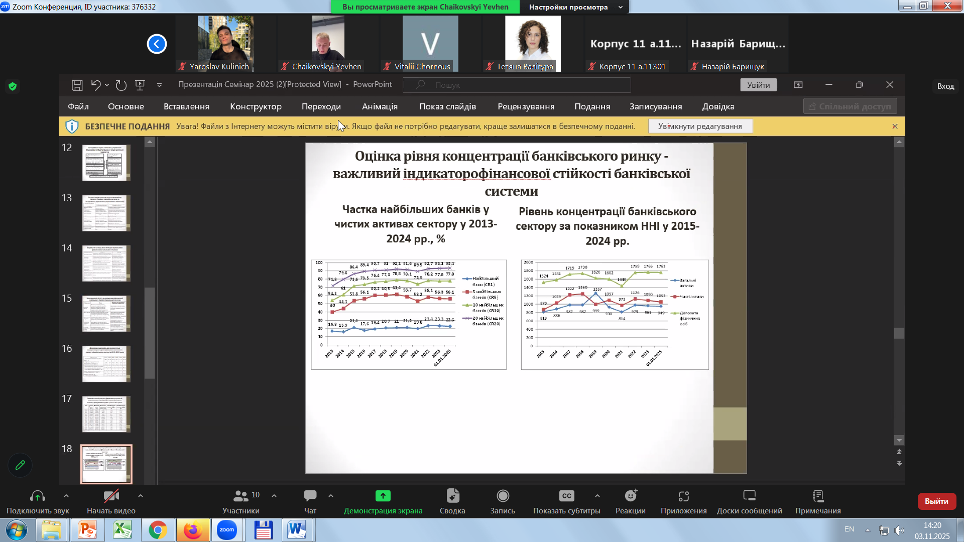Start recording with the Запись icon

pyautogui.click(x=502, y=495)
